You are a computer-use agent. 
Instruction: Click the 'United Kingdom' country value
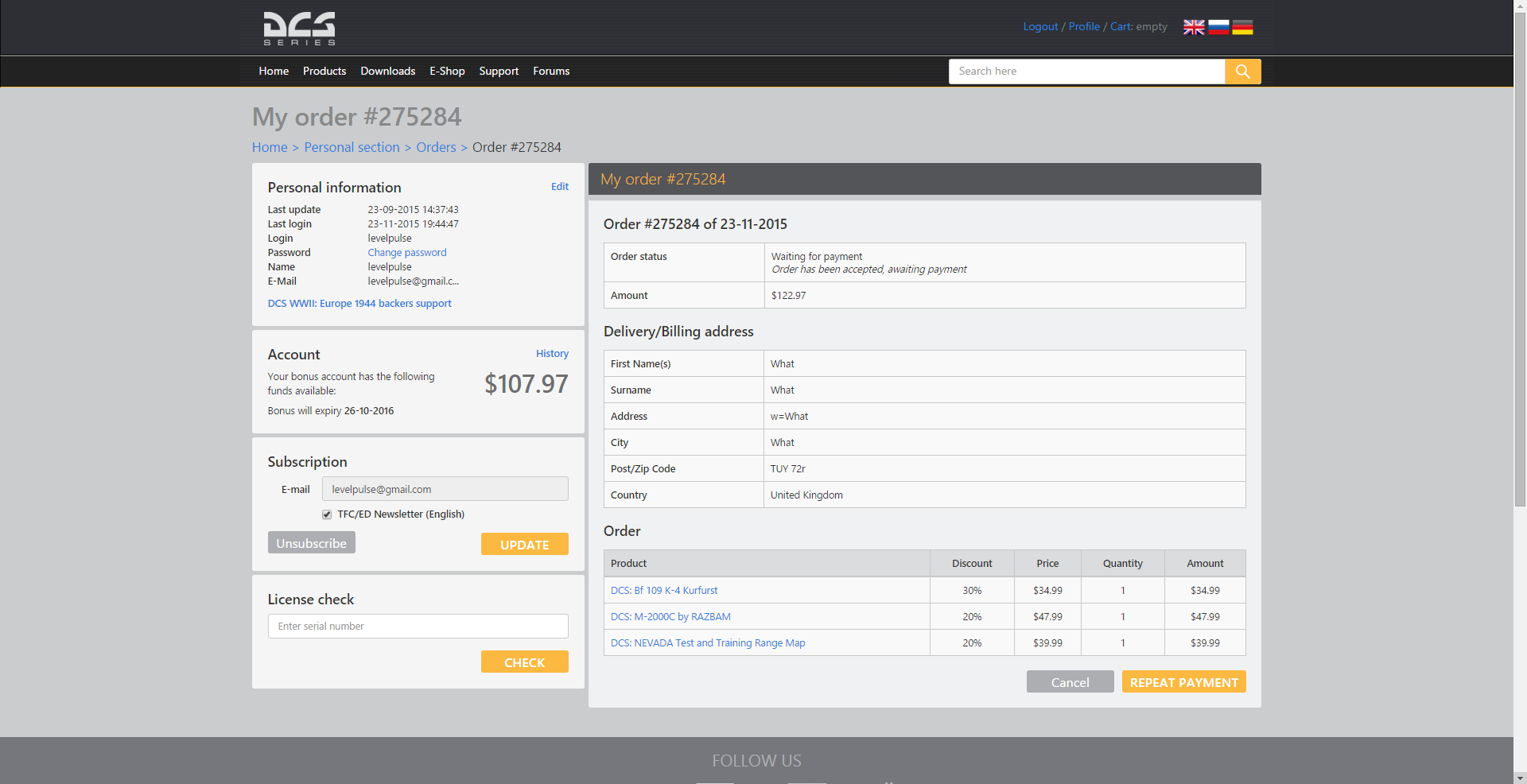coord(806,495)
